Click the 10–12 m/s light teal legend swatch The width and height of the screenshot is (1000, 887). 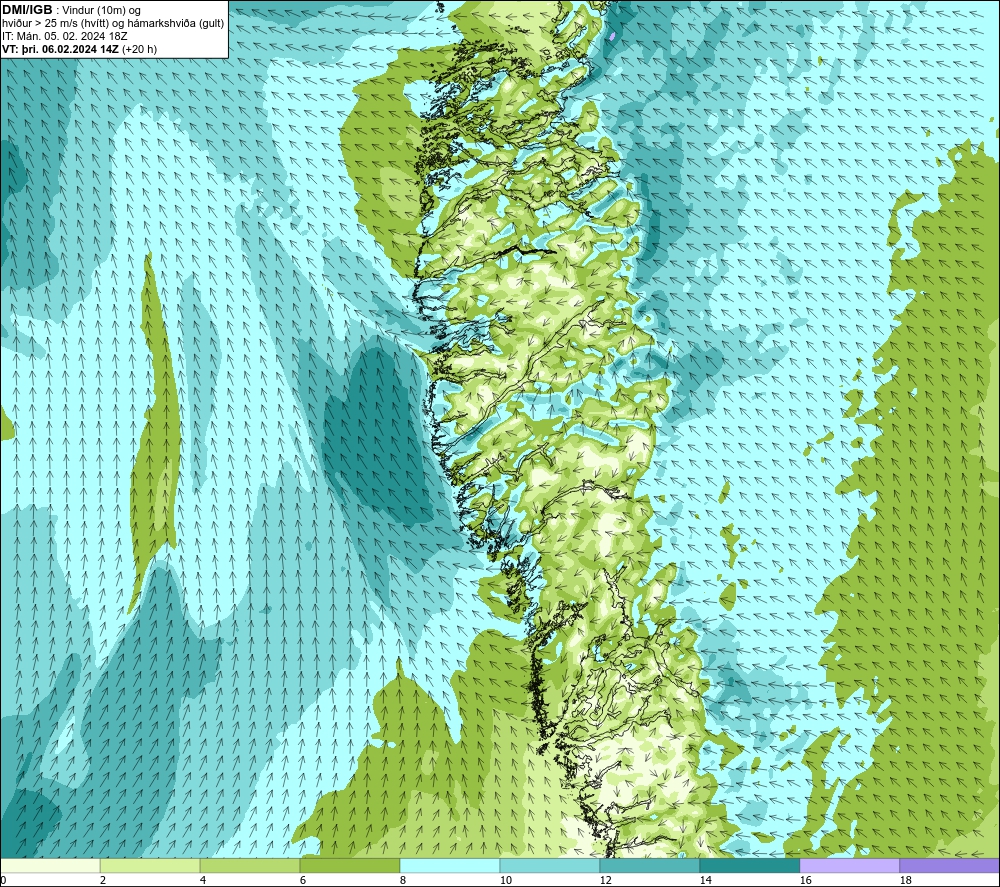(x=549, y=866)
